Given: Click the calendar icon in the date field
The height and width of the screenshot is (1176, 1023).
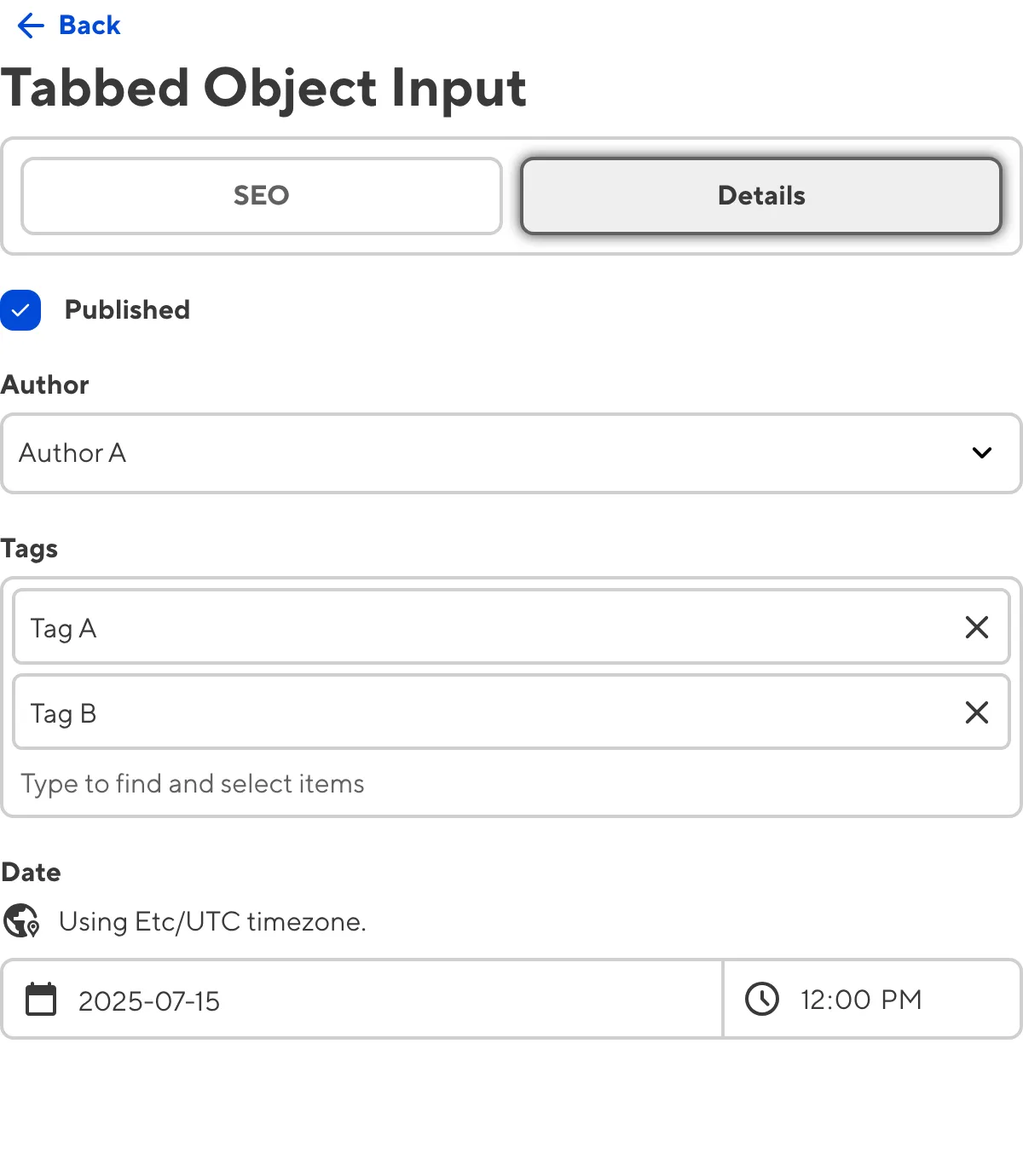Looking at the screenshot, I should 40,1000.
